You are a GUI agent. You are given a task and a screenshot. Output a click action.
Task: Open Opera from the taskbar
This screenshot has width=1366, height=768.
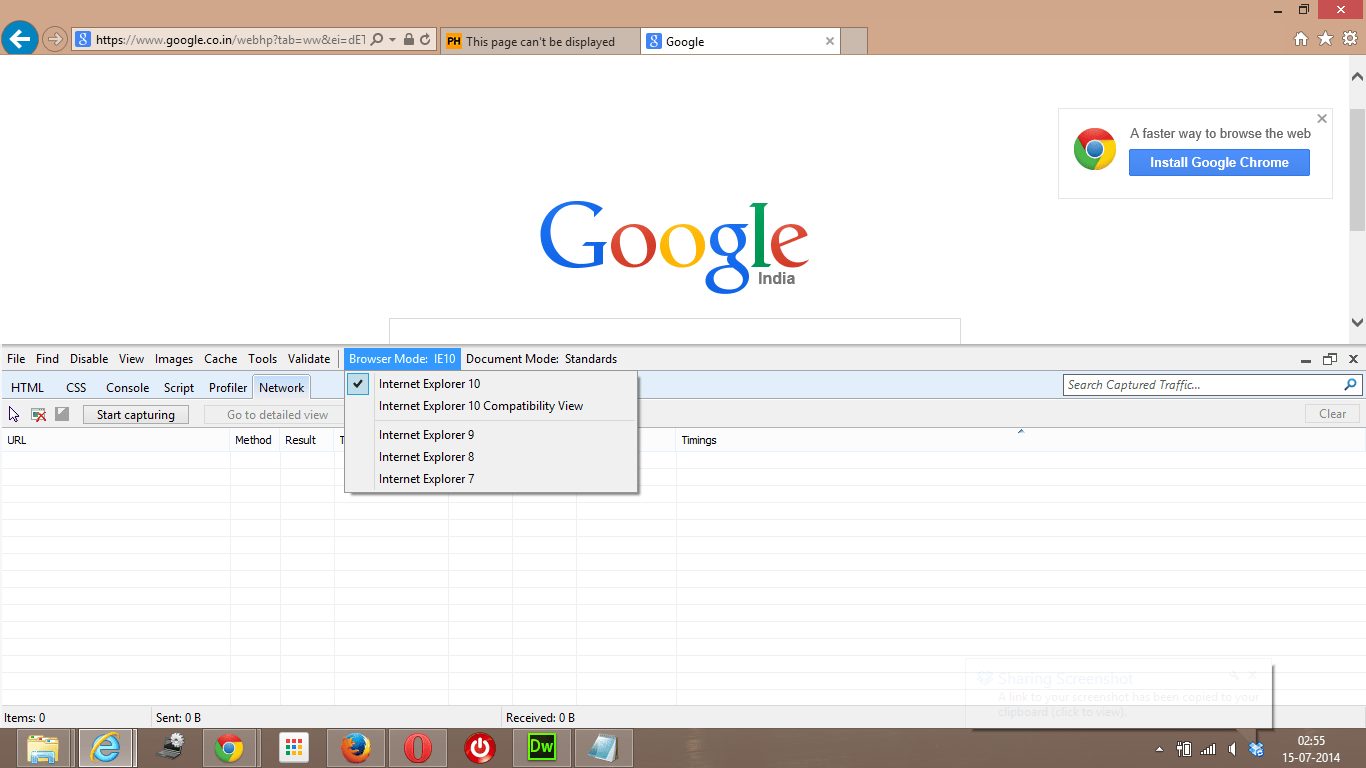417,747
